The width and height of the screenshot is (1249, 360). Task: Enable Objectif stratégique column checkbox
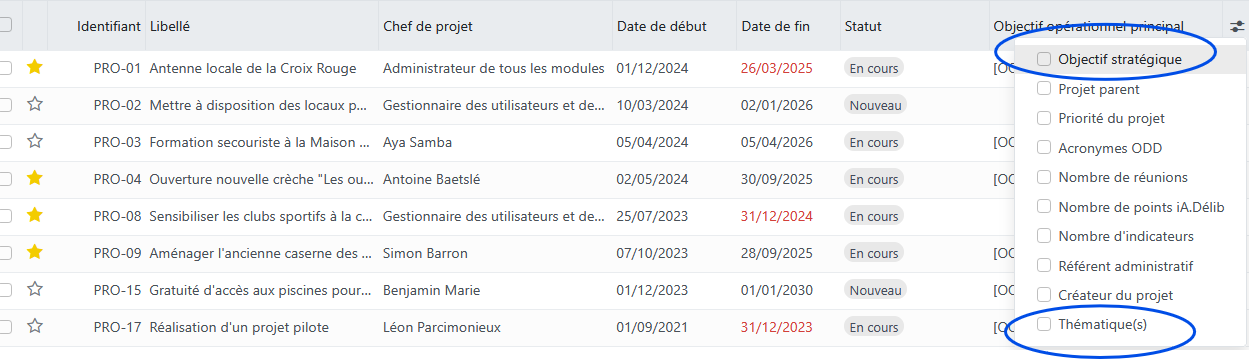(1044, 60)
